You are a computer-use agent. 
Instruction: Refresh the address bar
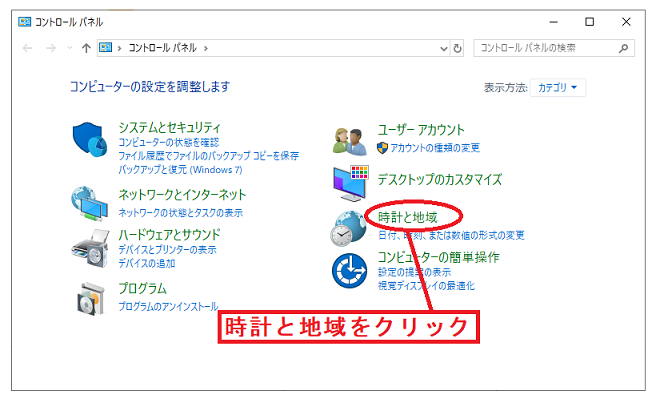tap(457, 48)
